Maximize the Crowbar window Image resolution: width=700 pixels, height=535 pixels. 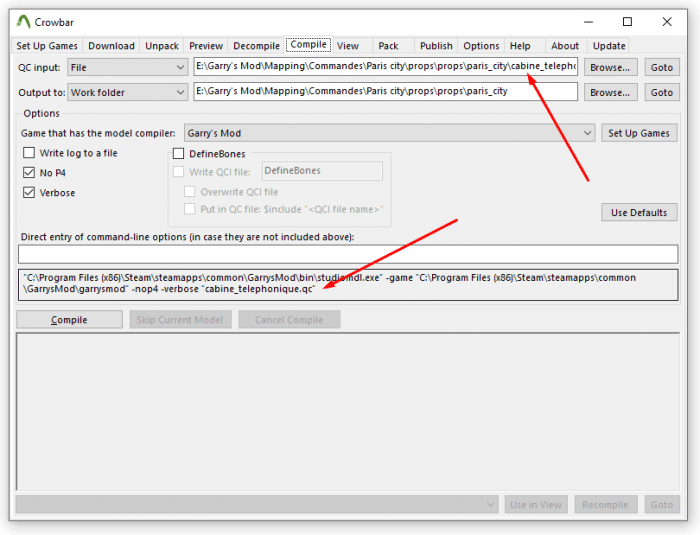pos(627,22)
